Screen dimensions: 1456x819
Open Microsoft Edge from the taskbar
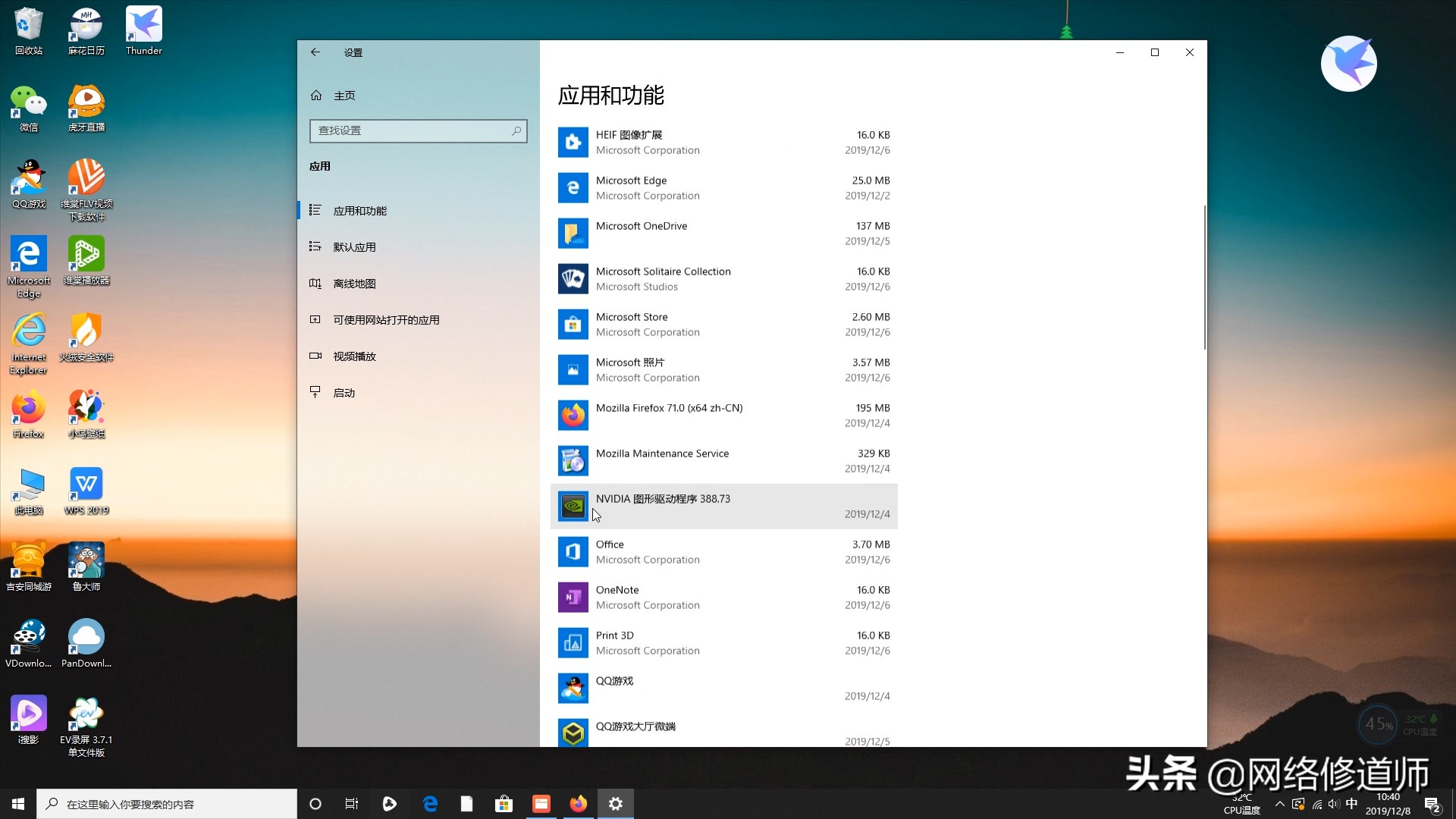tap(430, 803)
